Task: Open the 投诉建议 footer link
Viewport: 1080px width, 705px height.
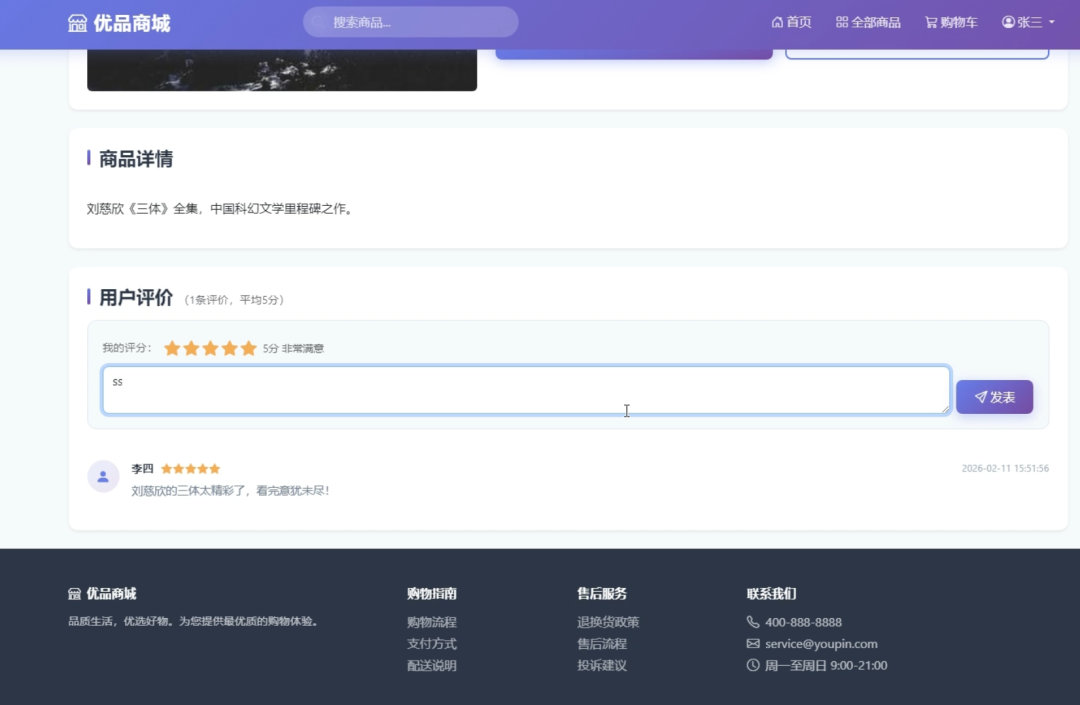Action: point(602,665)
